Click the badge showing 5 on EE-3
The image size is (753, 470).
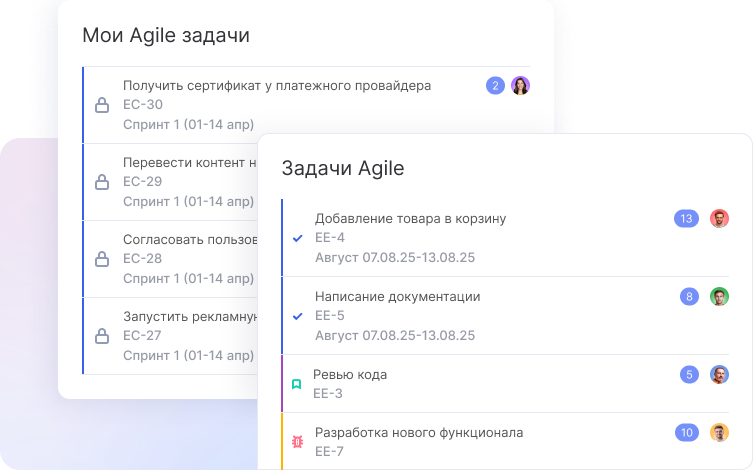click(689, 374)
